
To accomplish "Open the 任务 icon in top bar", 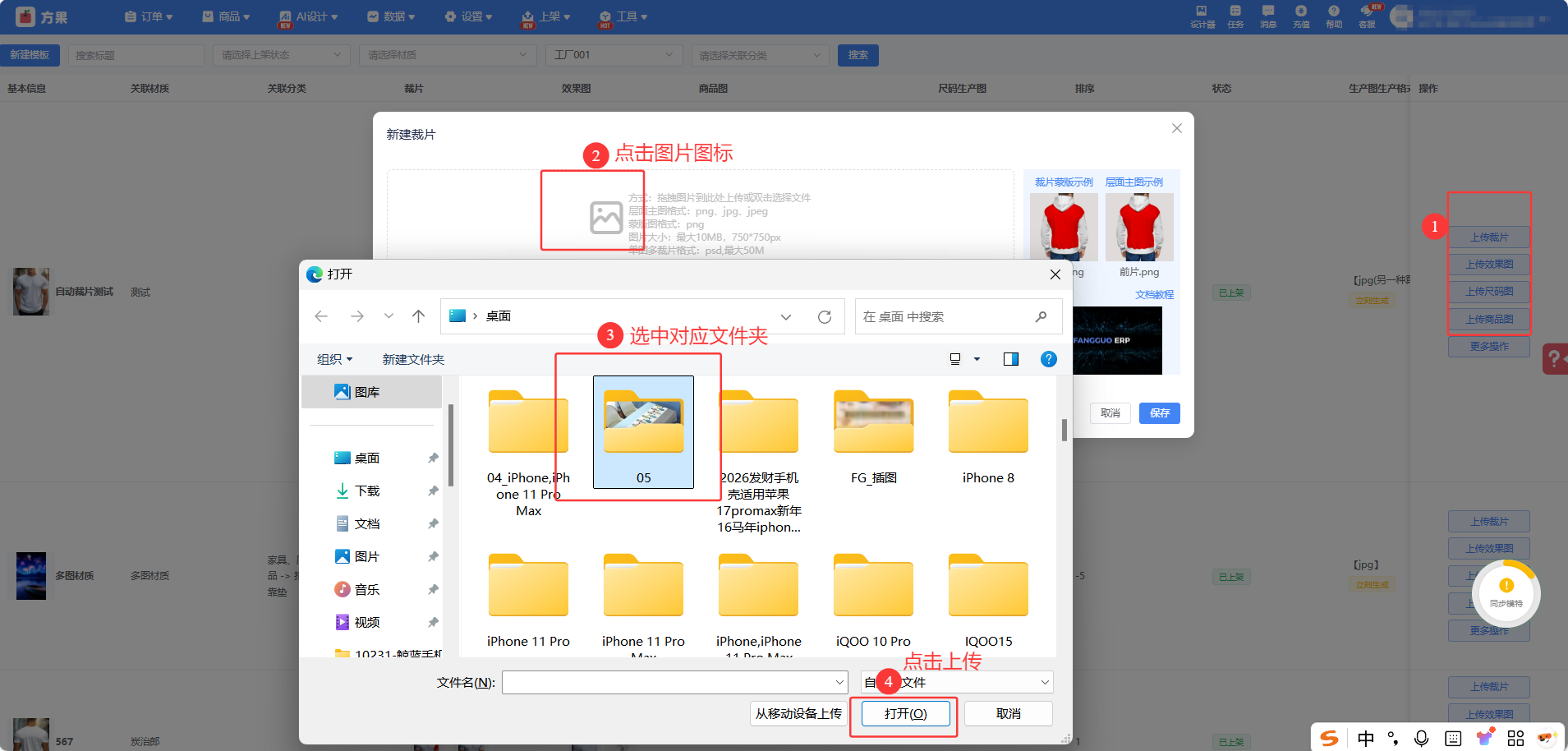I will (1235, 16).
